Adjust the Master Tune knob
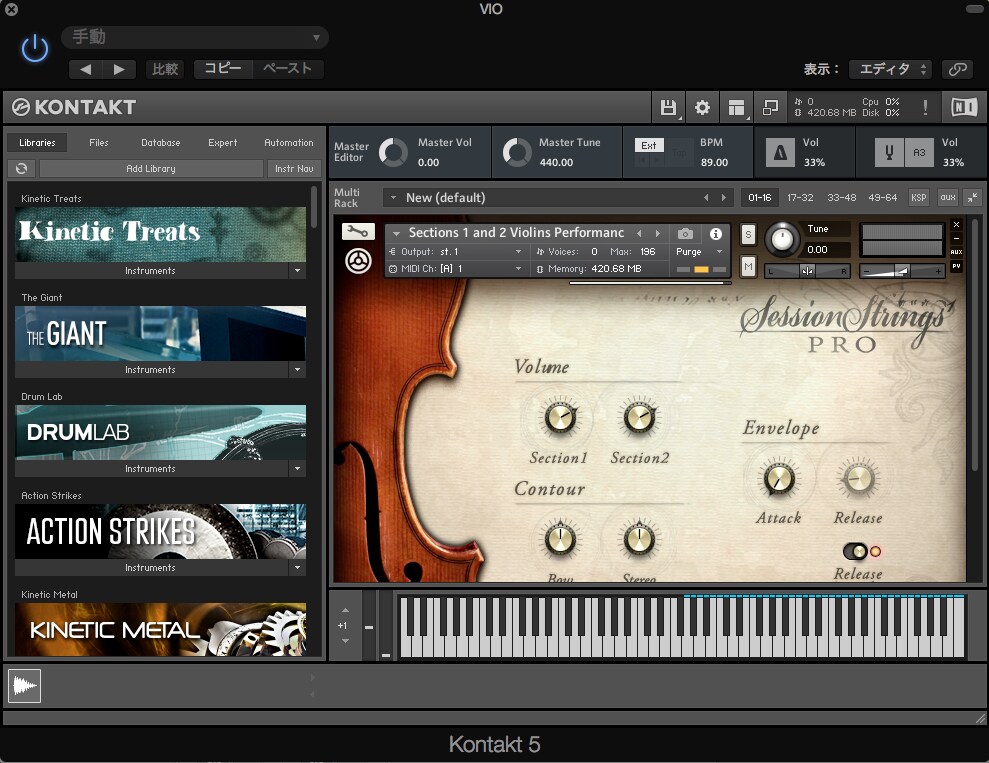 [x=517, y=152]
